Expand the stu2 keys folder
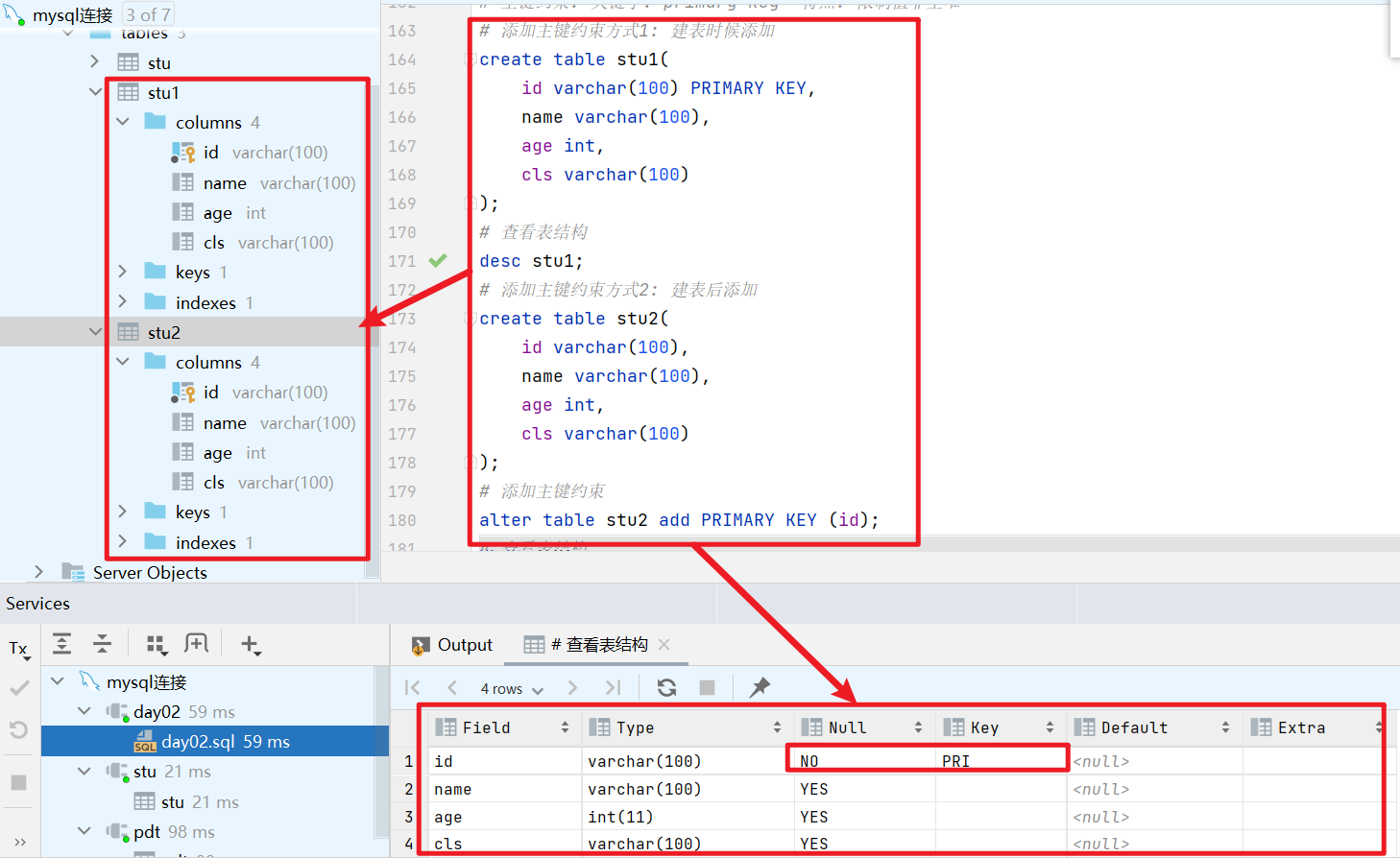Screen dimensions: 1400x858 tap(122, 512)
